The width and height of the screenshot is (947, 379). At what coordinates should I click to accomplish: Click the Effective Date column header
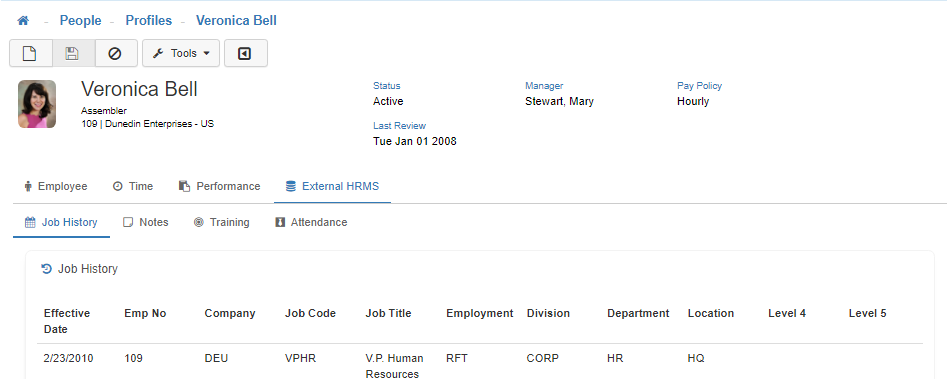pos(67,321)
